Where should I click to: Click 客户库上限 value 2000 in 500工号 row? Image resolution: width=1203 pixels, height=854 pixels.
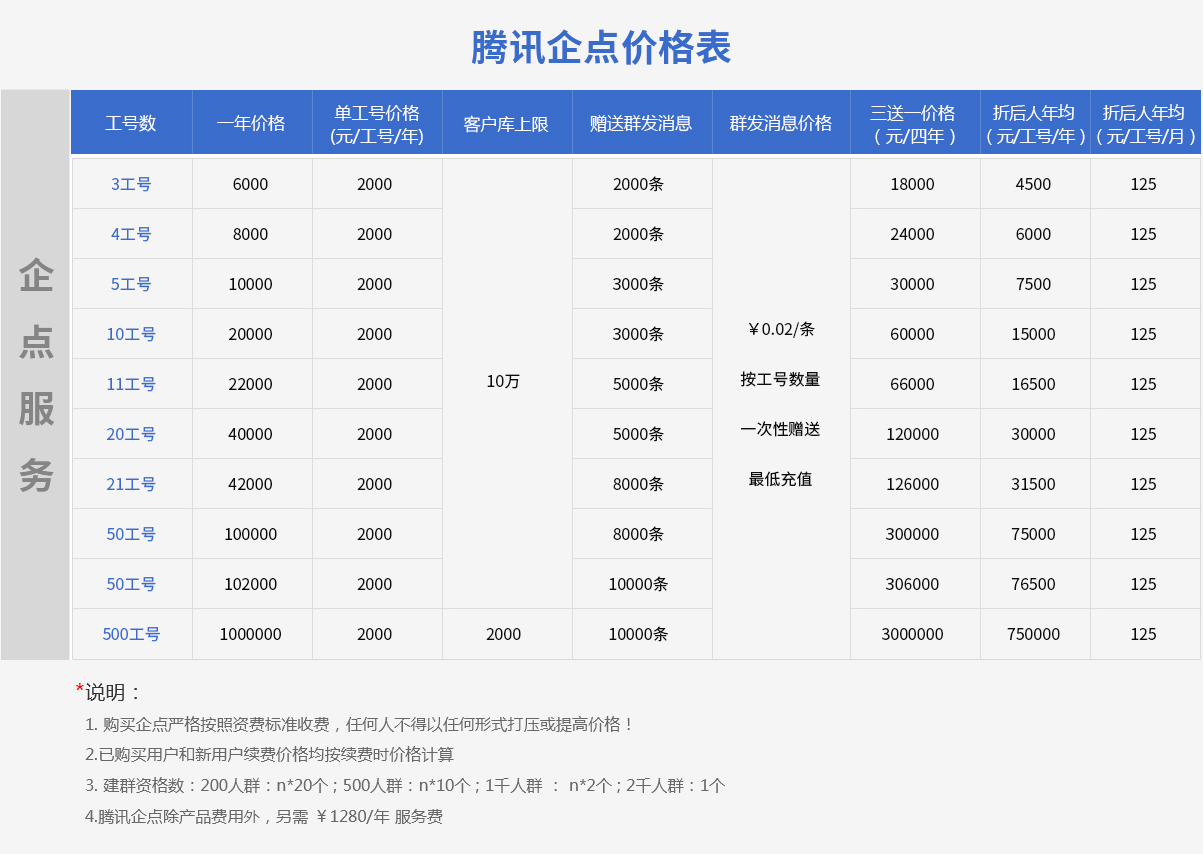pos(504,634)
